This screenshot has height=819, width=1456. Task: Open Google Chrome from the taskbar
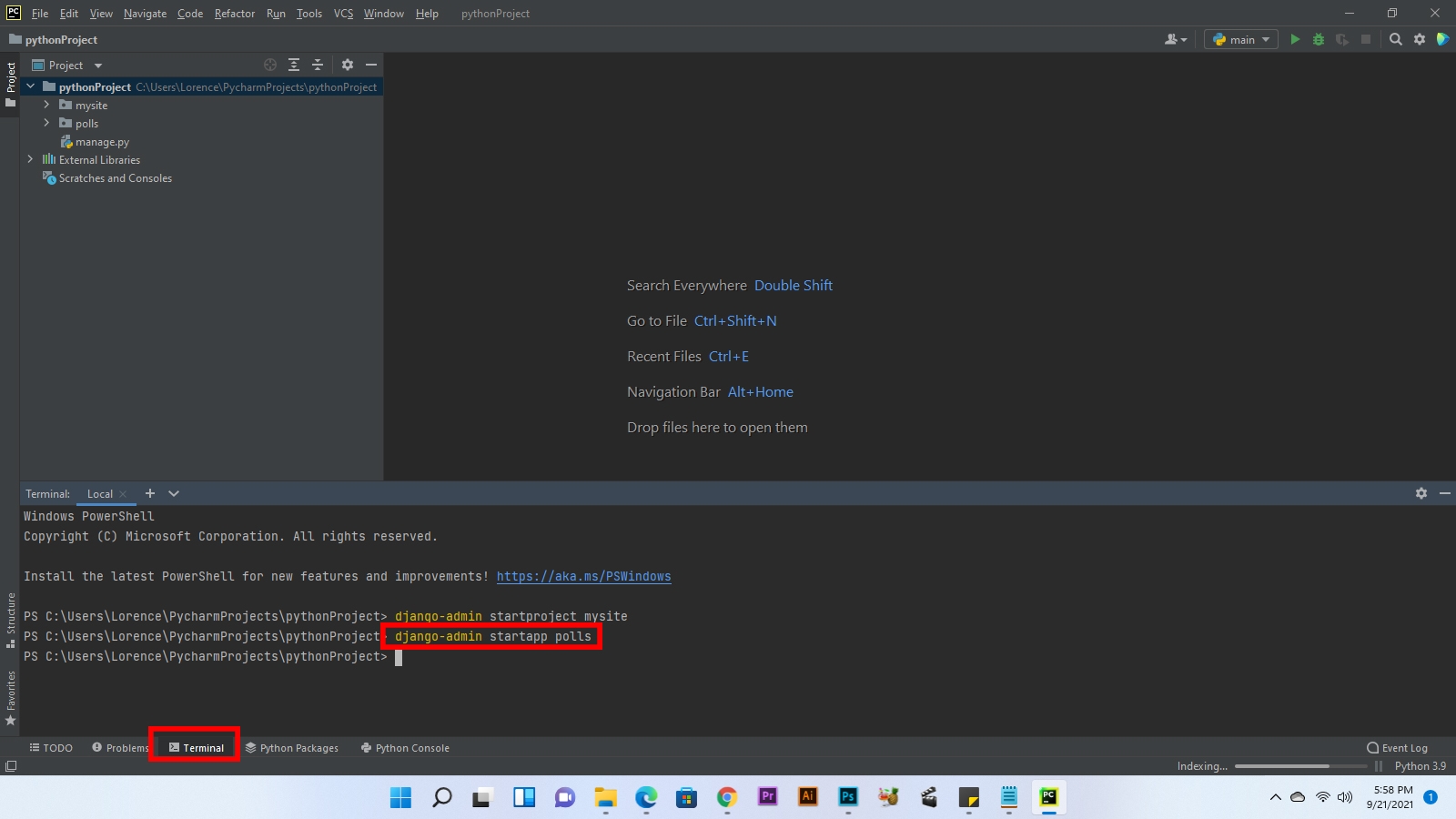point(726,798)
